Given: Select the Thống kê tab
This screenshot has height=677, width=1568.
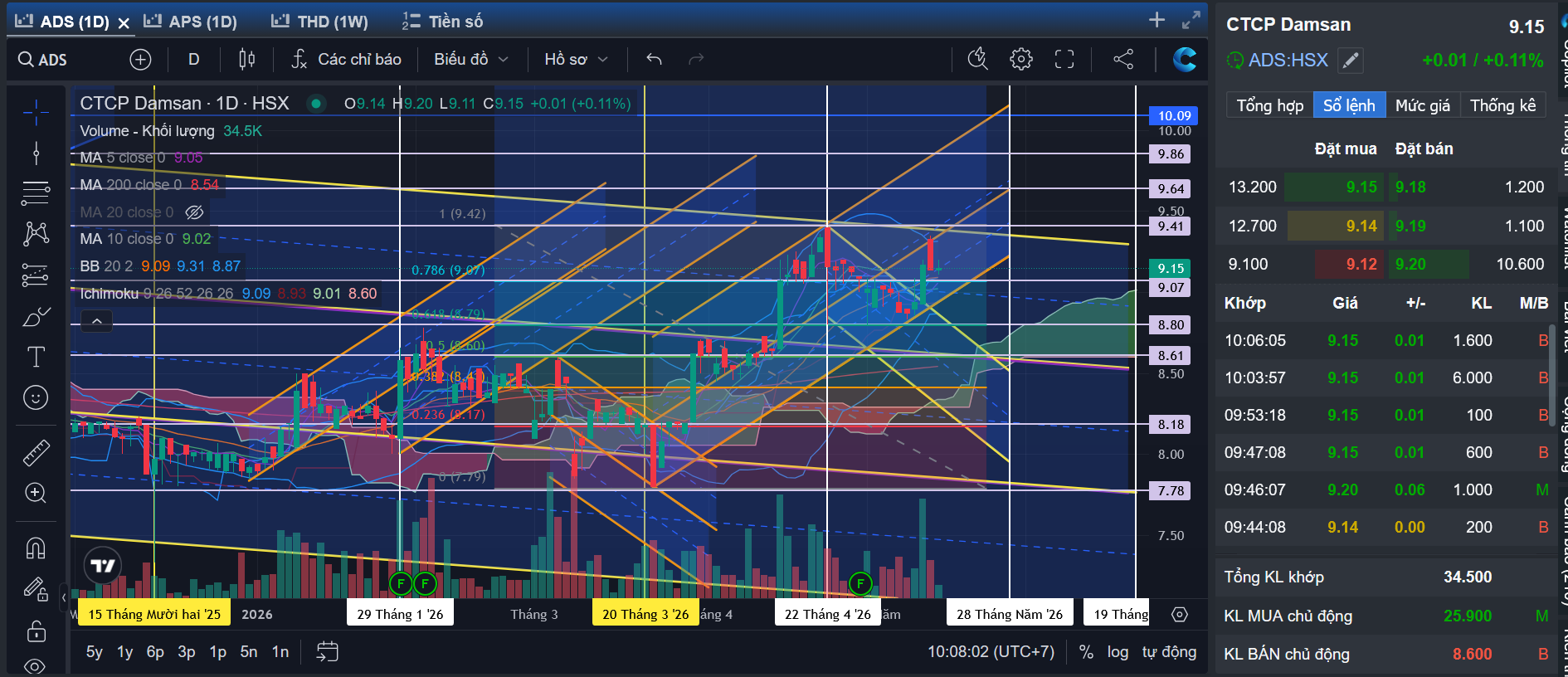Looking at the screenshot, I should [1502, 105].
